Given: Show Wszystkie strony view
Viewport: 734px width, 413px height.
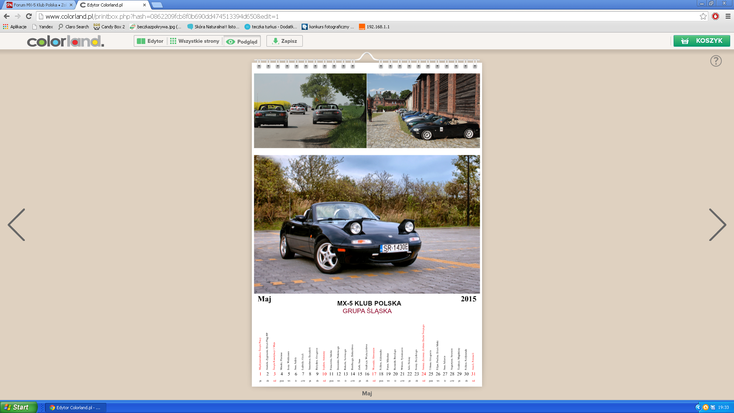Looking at the screenshot, I should click(194, 41).
